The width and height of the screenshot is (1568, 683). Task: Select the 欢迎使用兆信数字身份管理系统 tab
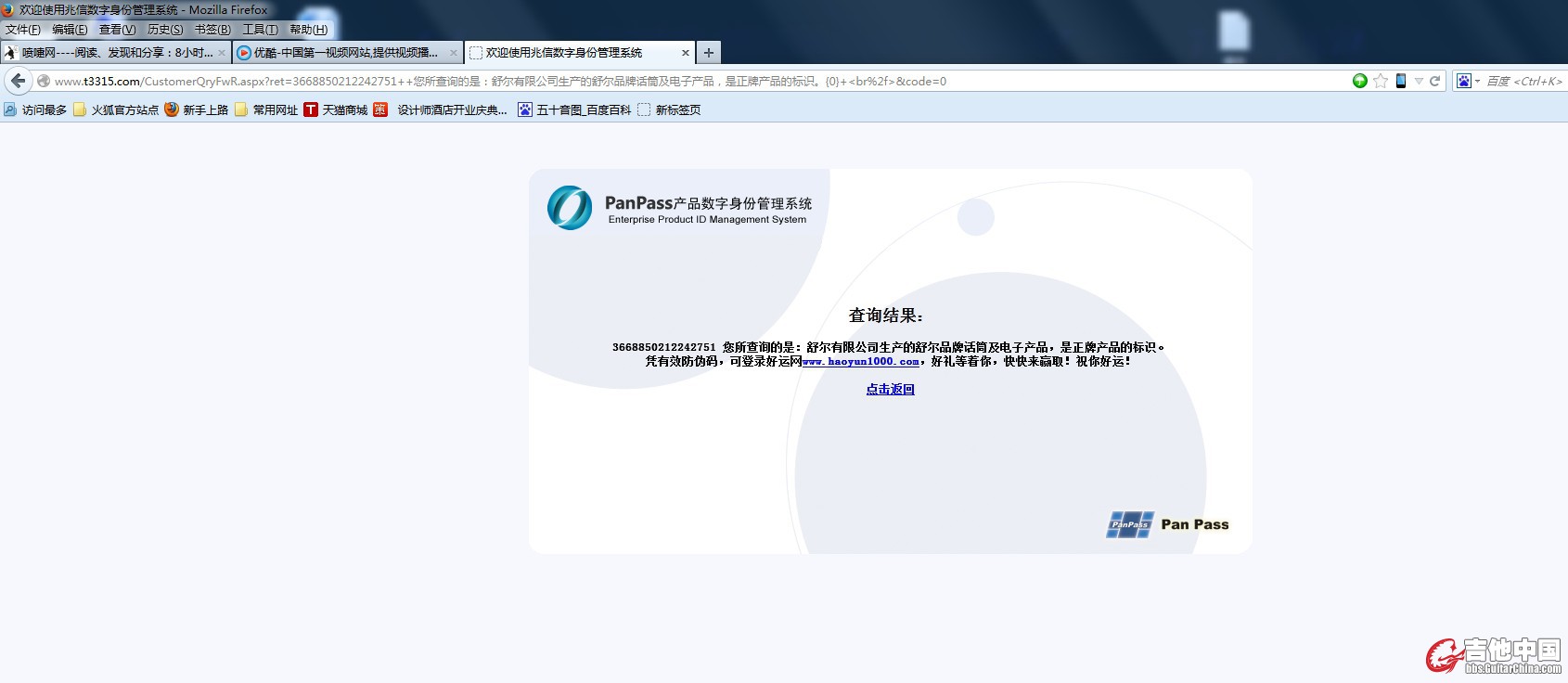(x=579, y=53)
